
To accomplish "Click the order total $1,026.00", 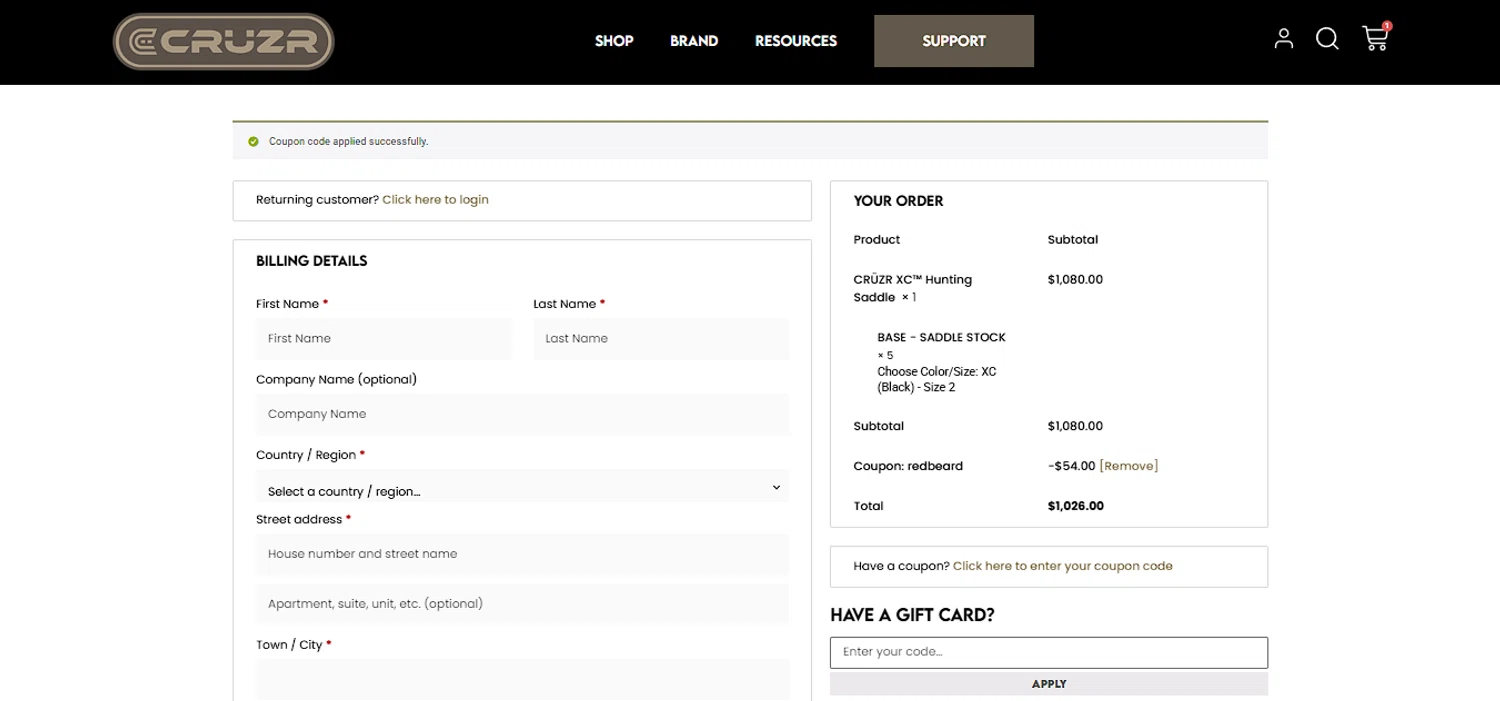I will (1076, 506).
